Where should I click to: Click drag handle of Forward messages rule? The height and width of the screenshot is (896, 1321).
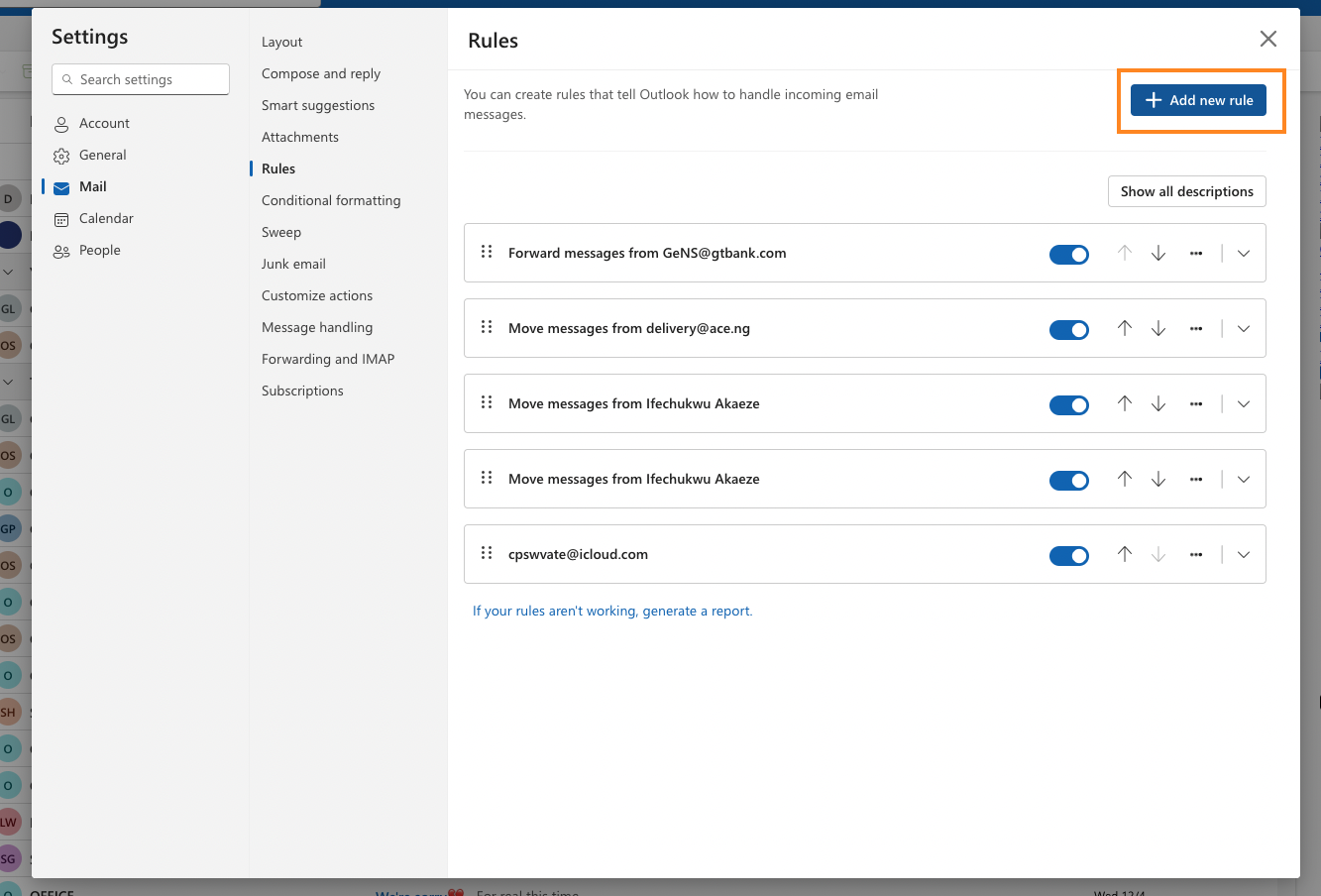click(x=487, y=252)
